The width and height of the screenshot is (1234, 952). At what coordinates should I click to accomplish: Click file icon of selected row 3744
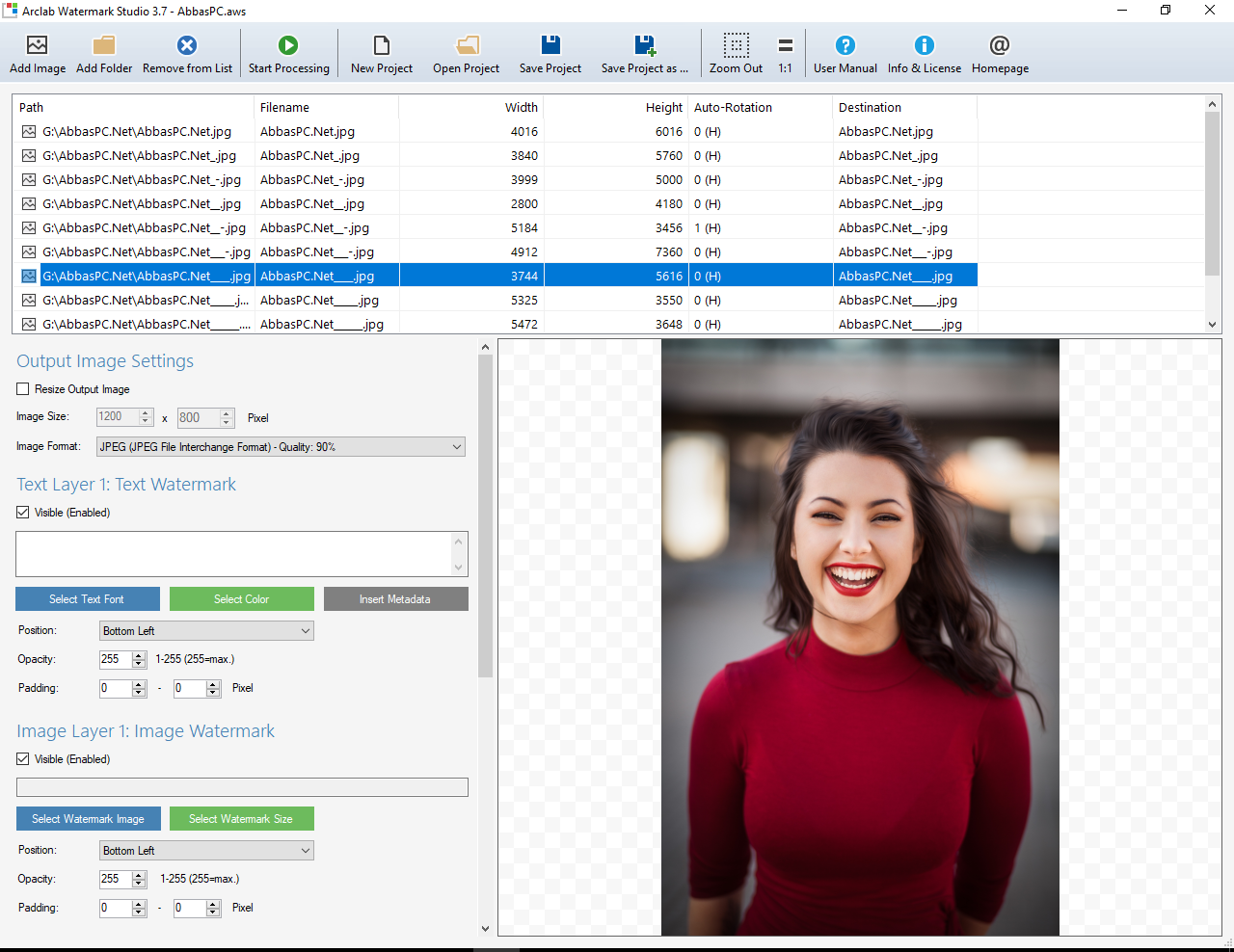coord(29,276)
